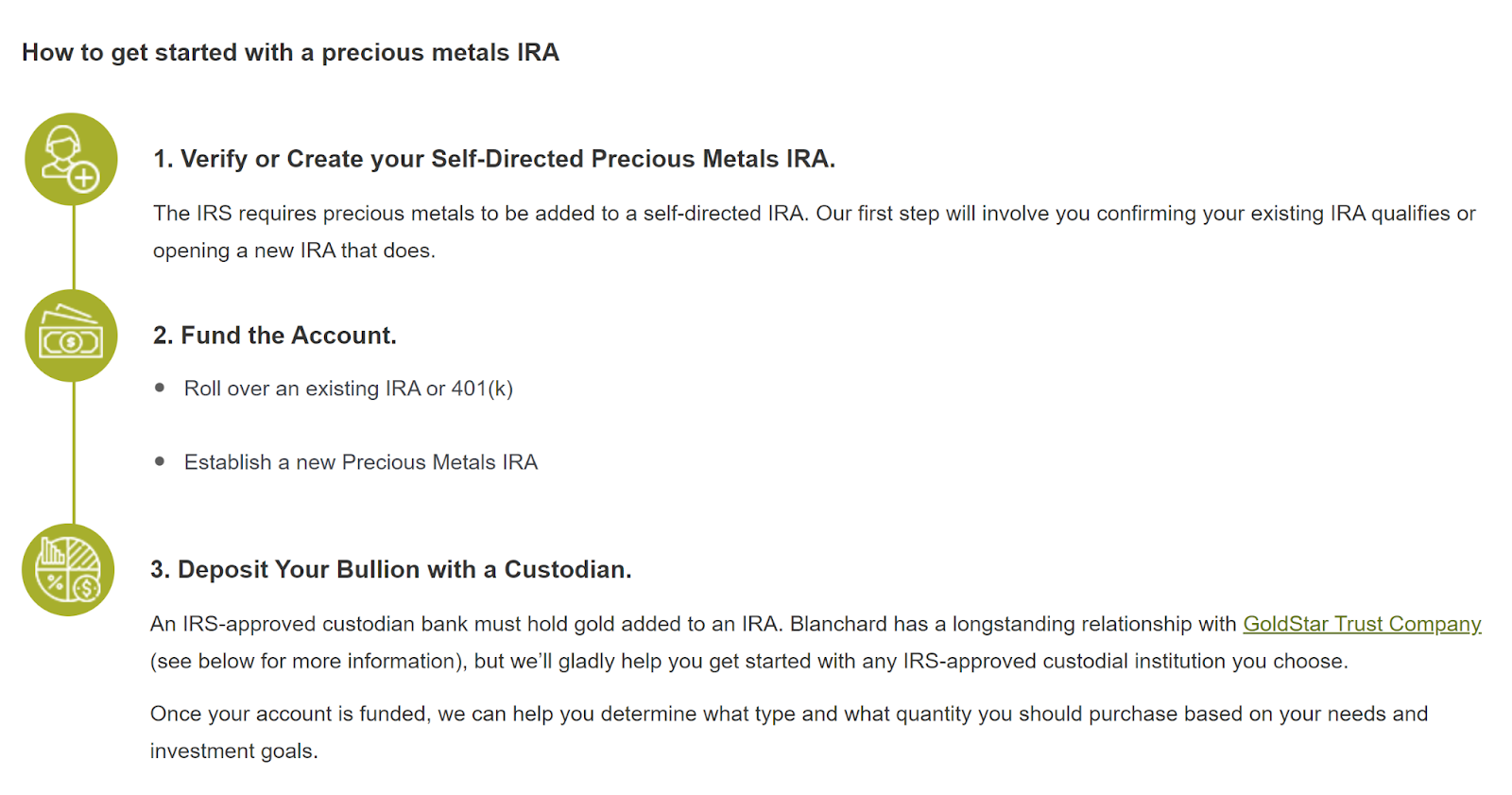Click the chart and pie icon for step 3

coord(68,570)
